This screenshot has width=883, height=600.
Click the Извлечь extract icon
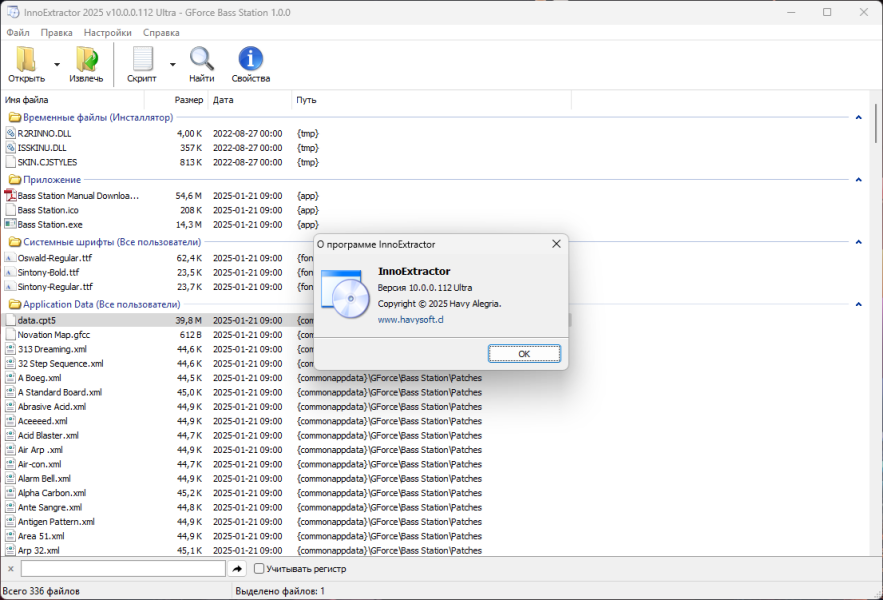(86, 59)
